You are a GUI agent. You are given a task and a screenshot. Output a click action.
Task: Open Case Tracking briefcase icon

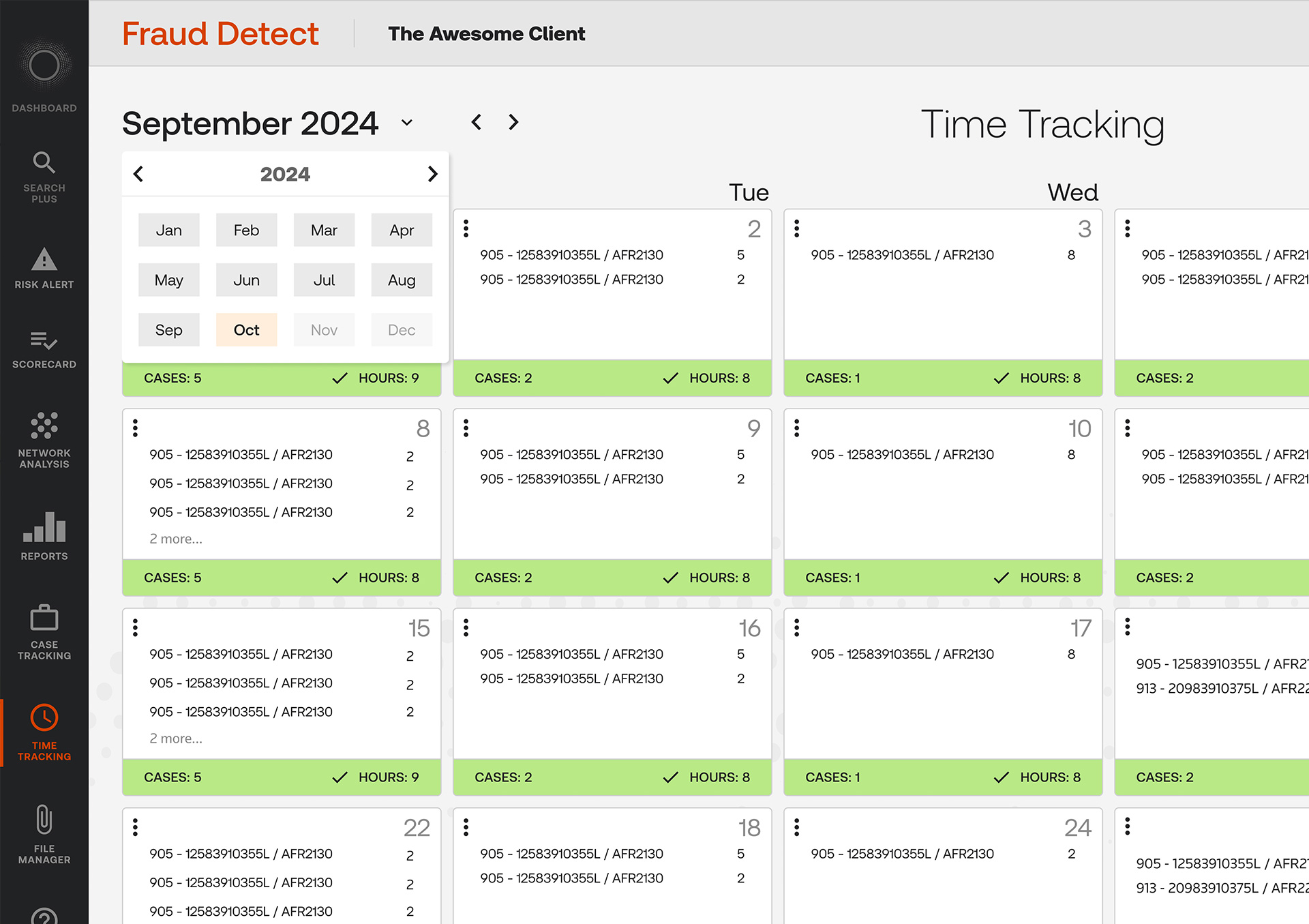[44, 618]
